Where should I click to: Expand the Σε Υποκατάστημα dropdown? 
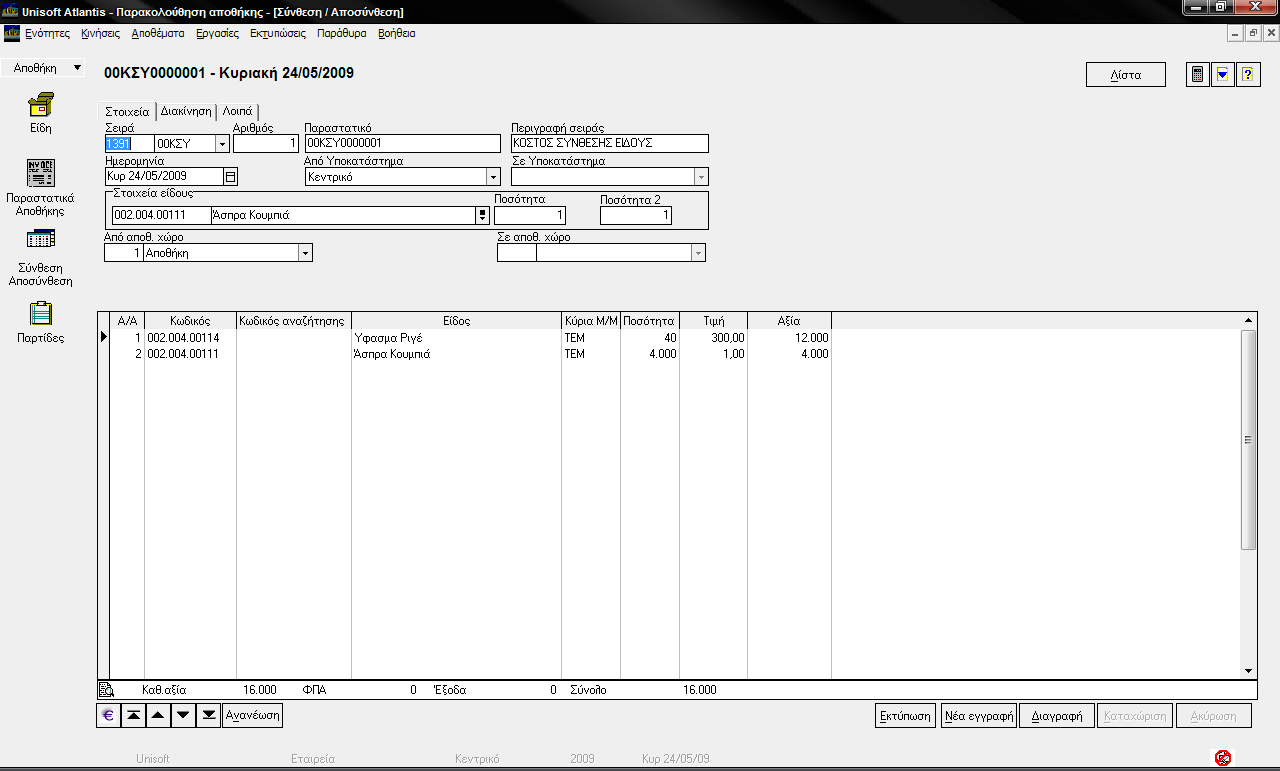(701, 177)
